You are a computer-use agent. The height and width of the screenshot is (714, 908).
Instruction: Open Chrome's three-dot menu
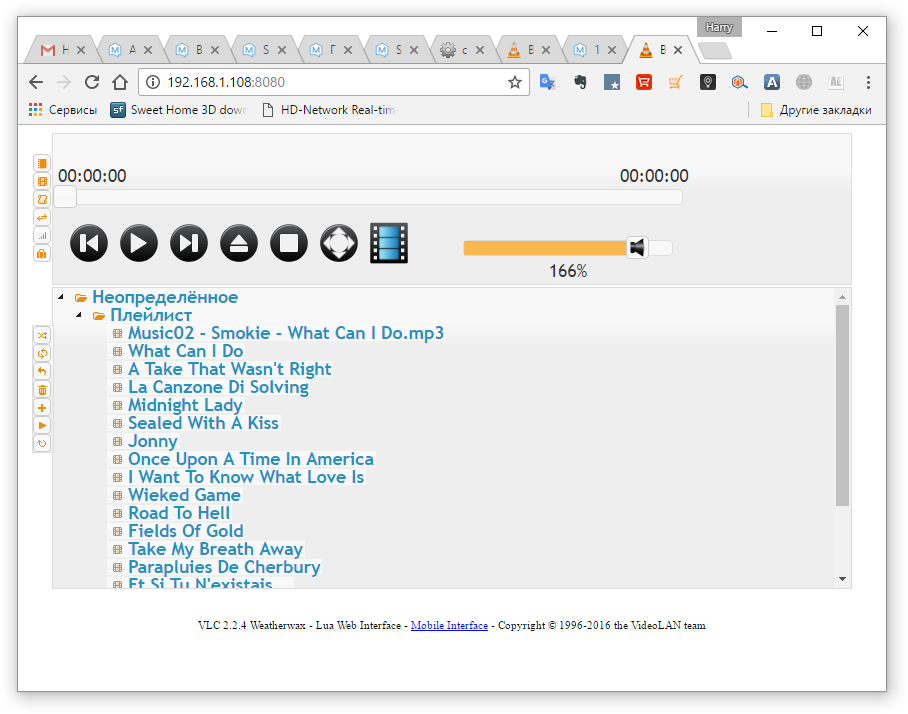868,82
